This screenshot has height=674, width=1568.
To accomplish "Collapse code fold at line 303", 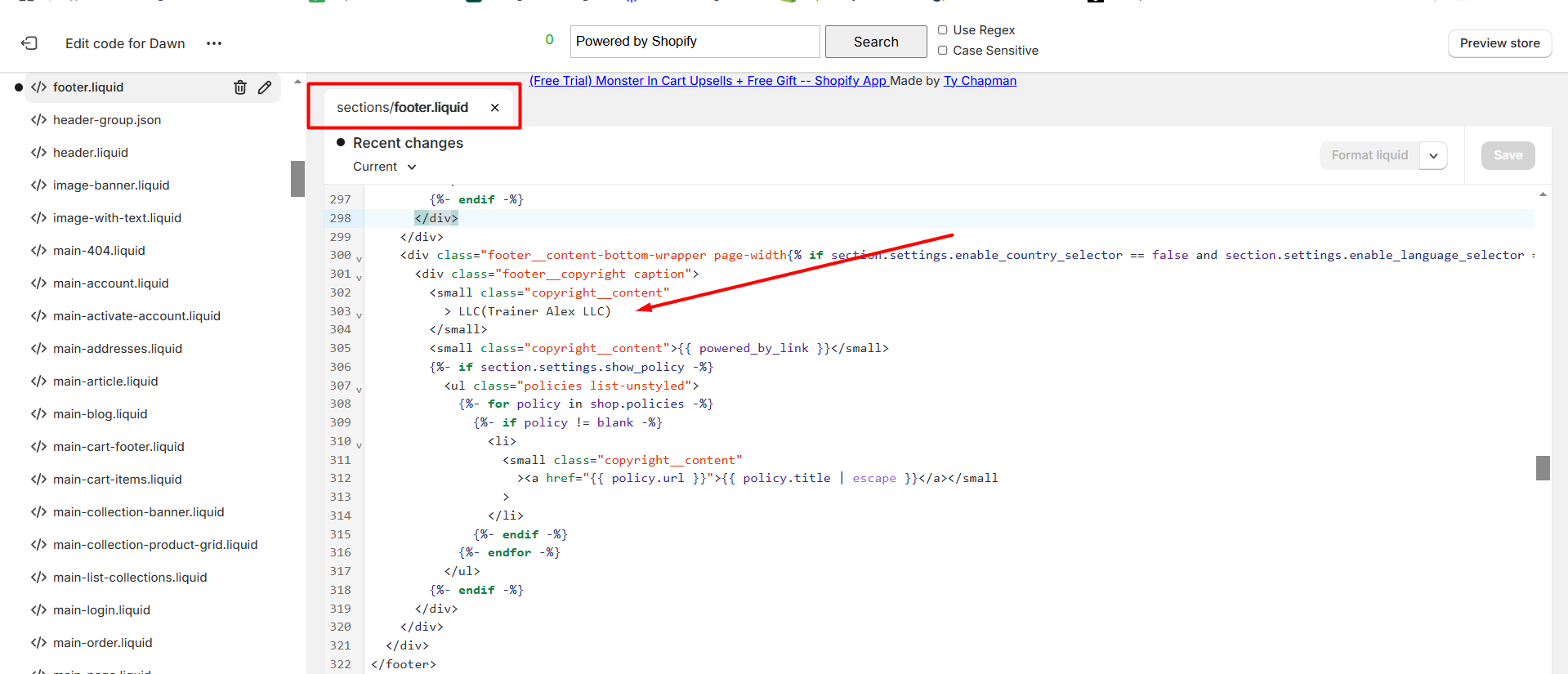I will (x=359, y=315).
